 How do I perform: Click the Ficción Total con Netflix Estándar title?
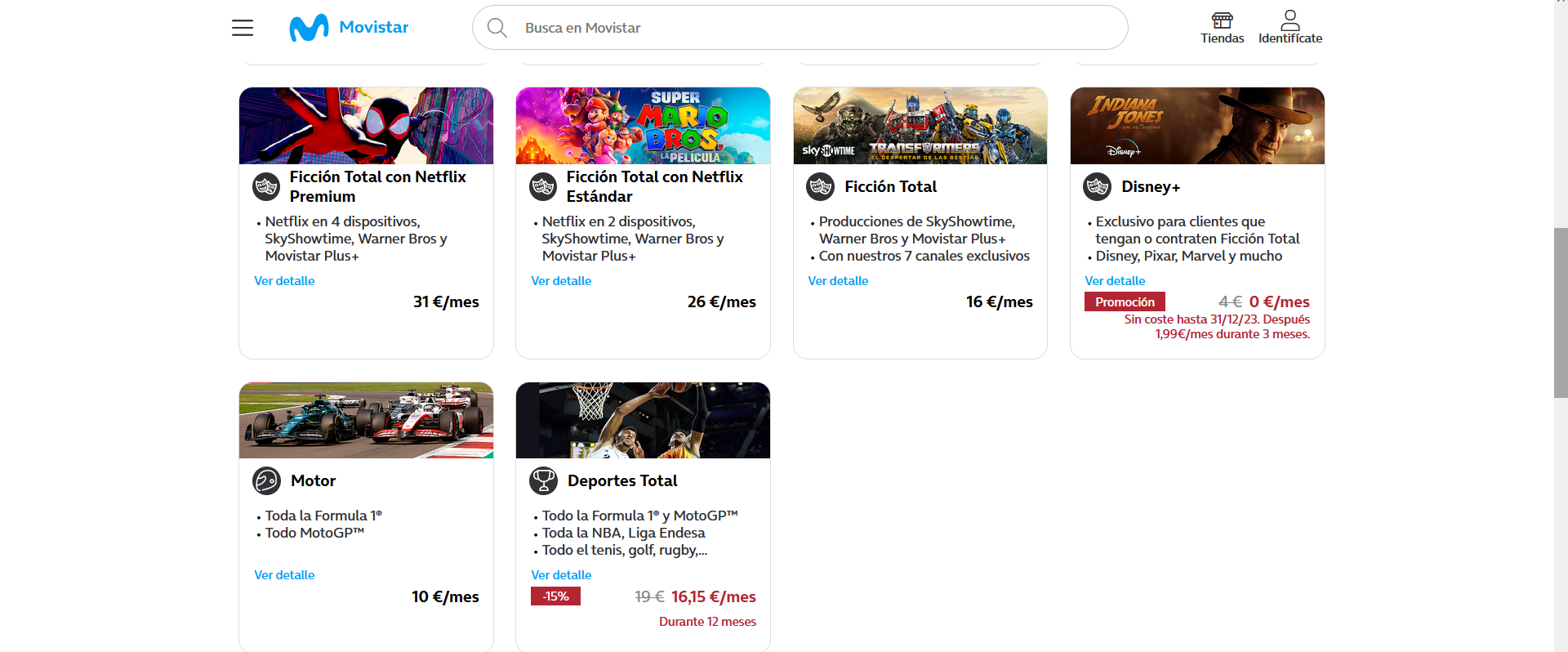click(x=655, y=186)
